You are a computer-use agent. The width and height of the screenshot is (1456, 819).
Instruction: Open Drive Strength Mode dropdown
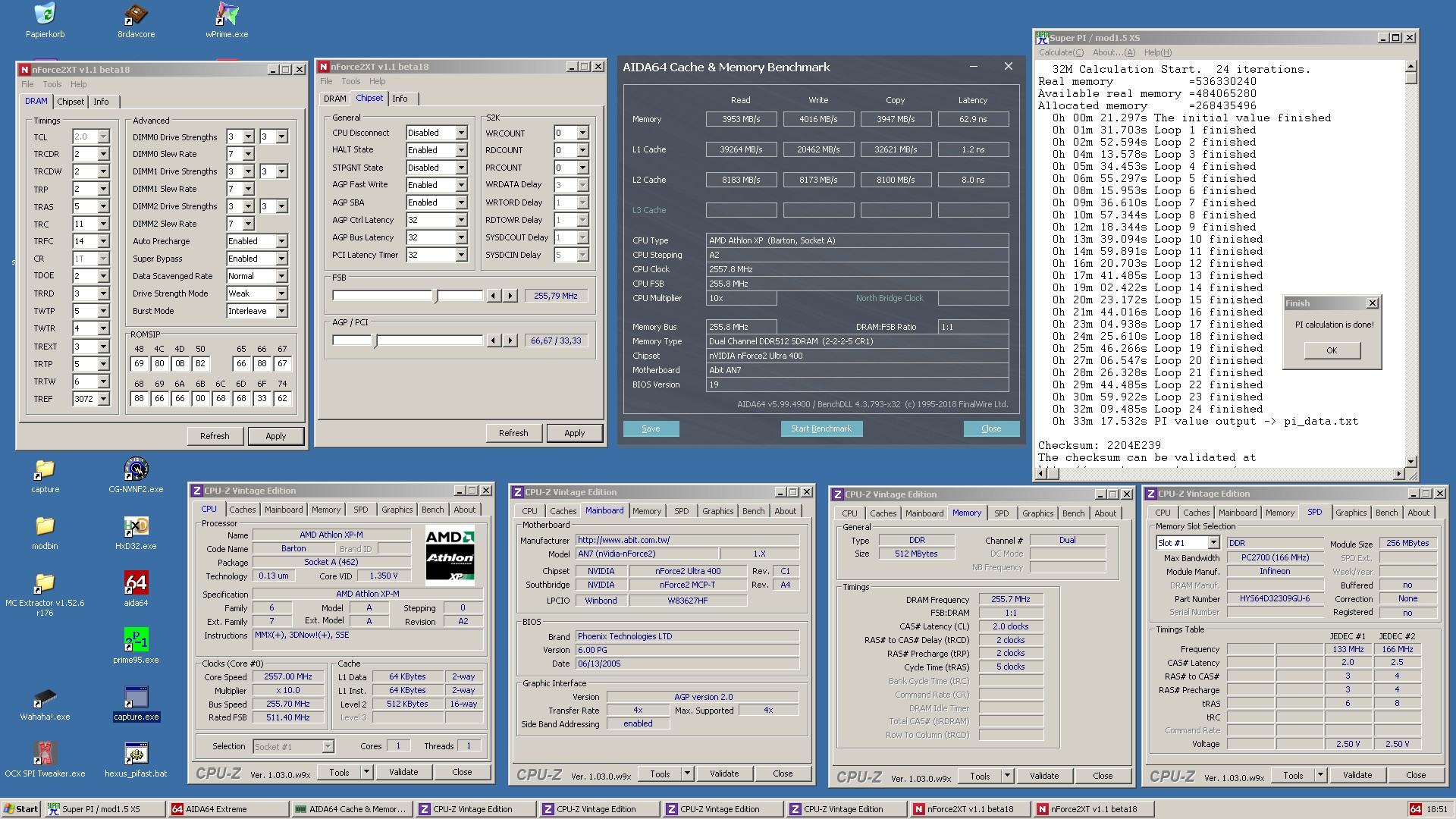[281, 293]
